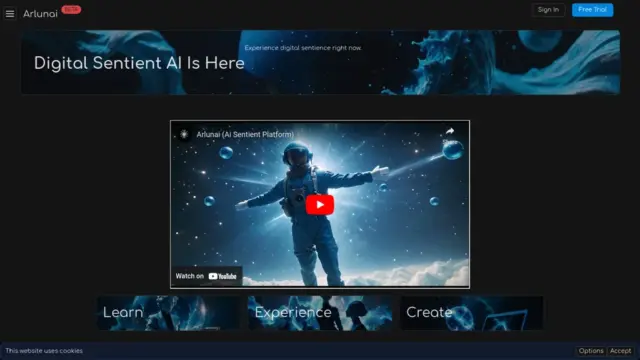
Task: Open cookie Options
Action: (x=591, y=351)
